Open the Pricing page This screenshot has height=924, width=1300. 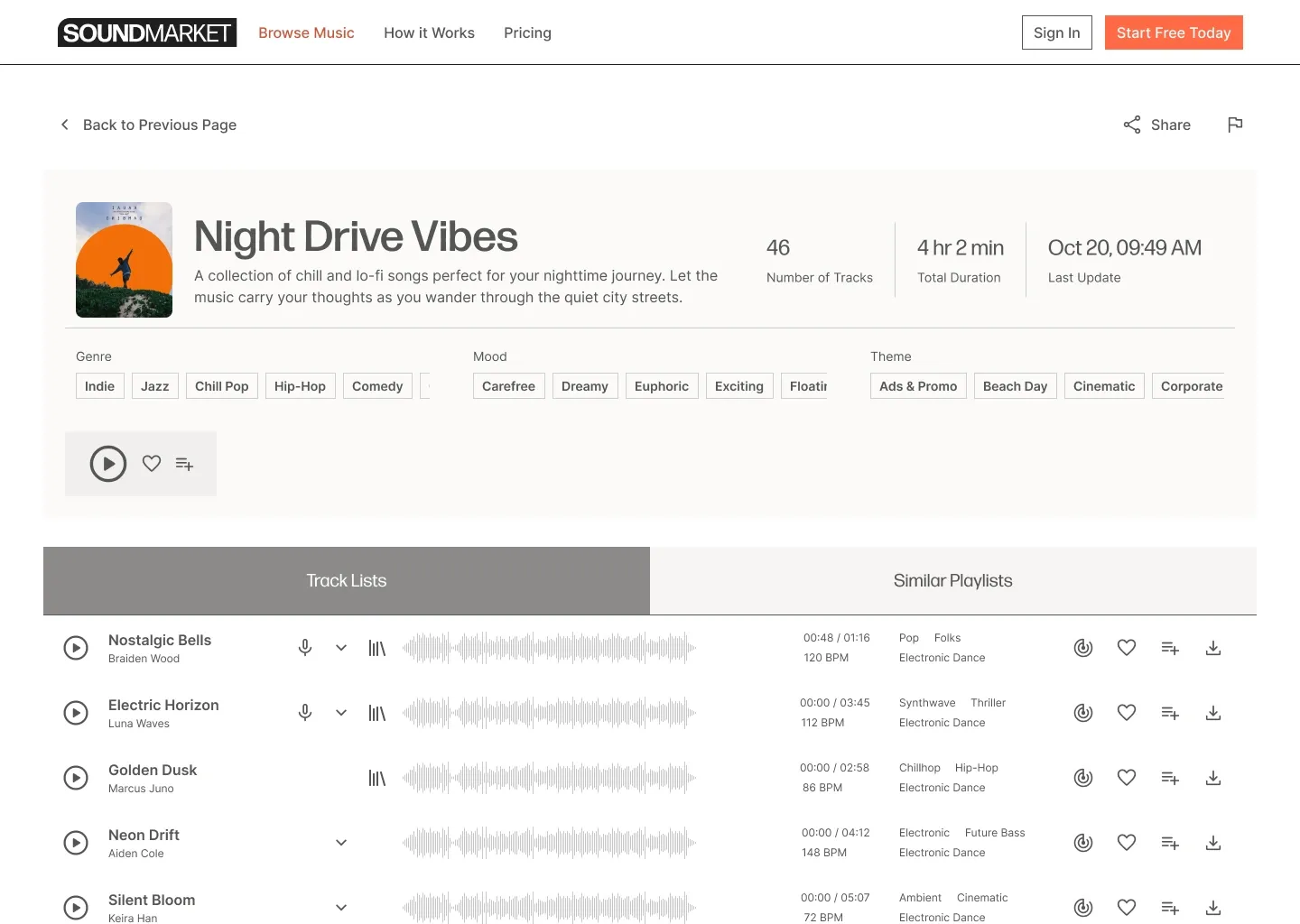pos(527,32)
